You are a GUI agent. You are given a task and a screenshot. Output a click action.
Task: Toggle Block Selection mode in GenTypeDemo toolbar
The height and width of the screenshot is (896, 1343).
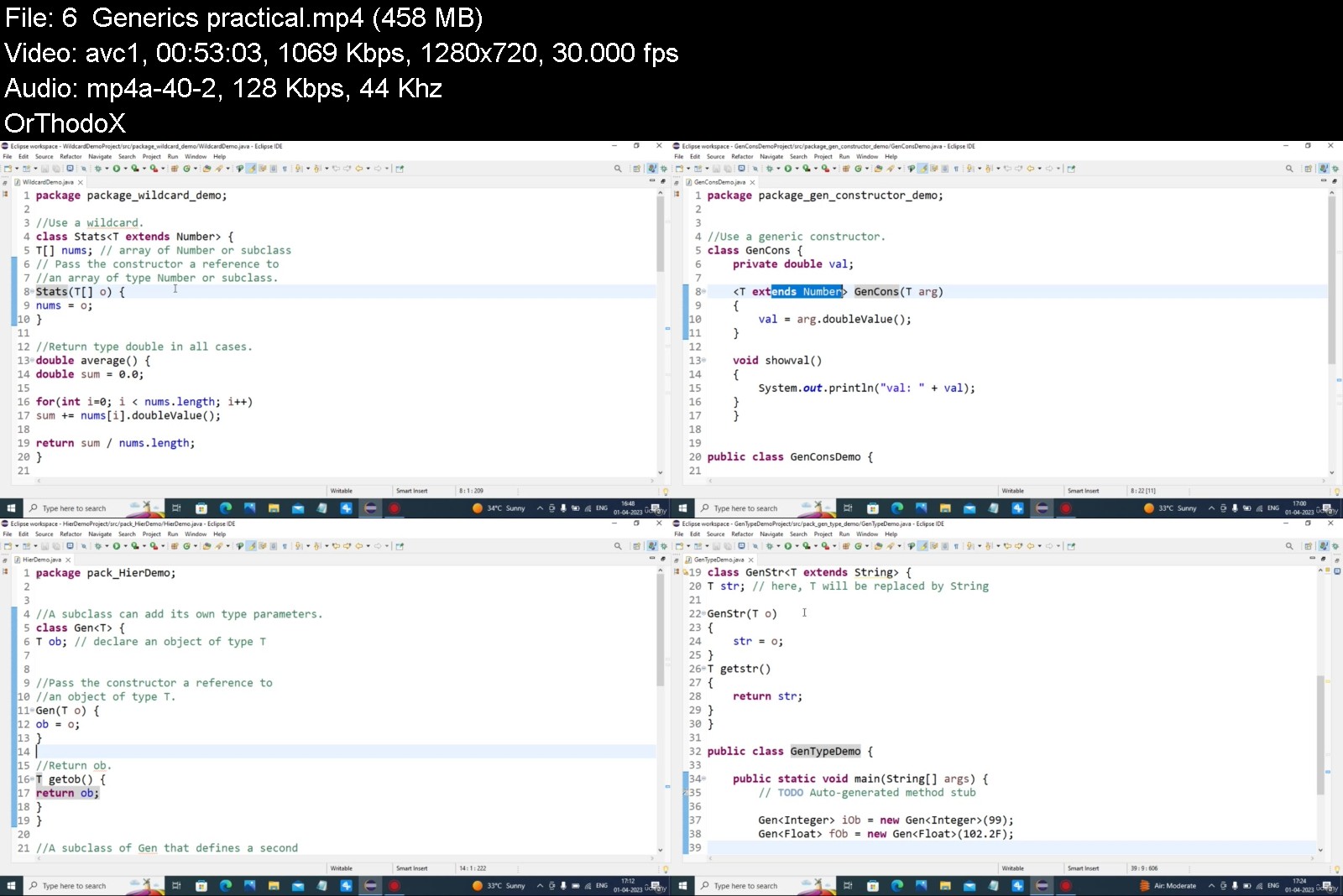click(944, 545)
